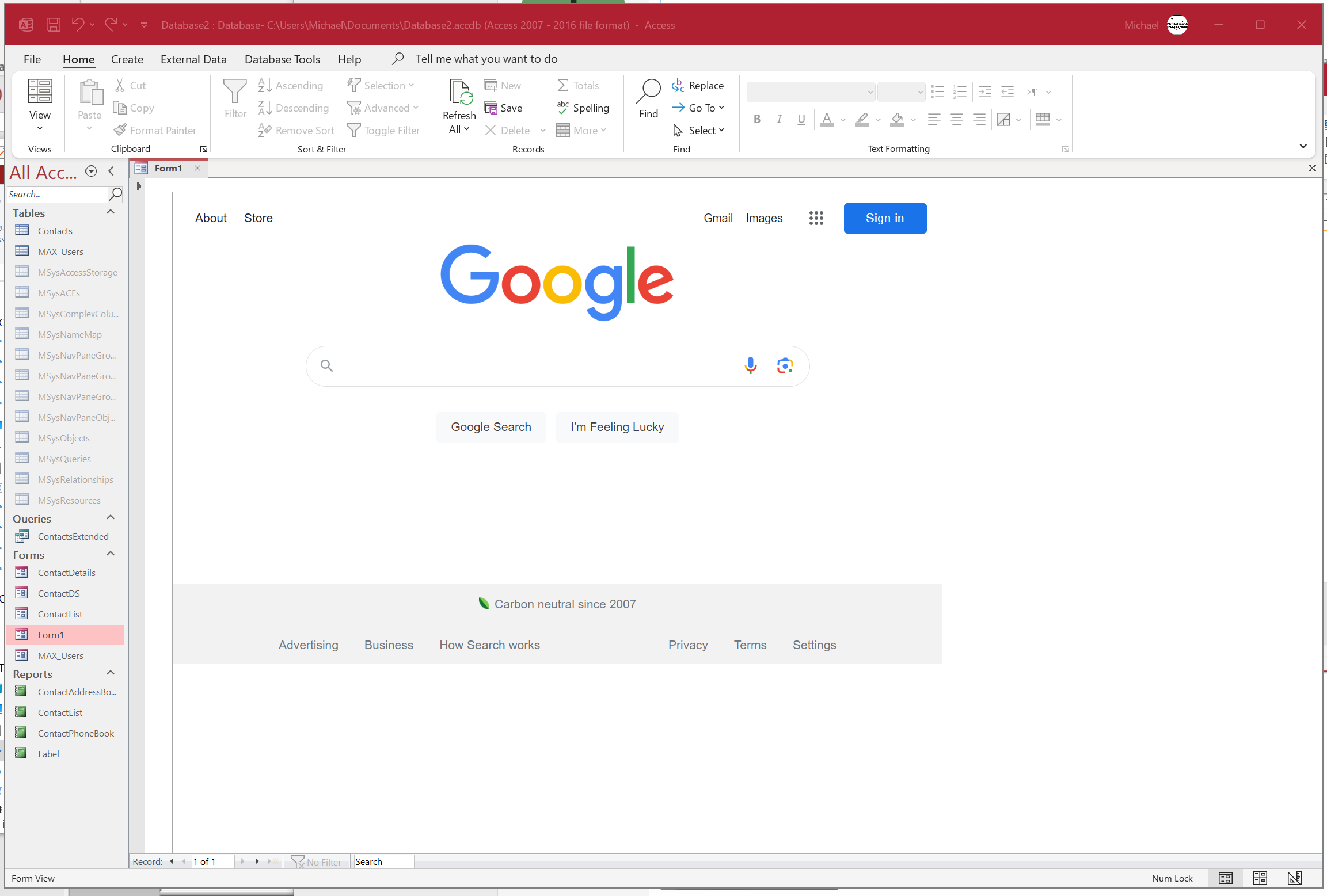Image resolution: width=1327 pixels, height=896 pixels.
Task: Click the Find magnifier icon in ribbon
Action: pos(648,92)
